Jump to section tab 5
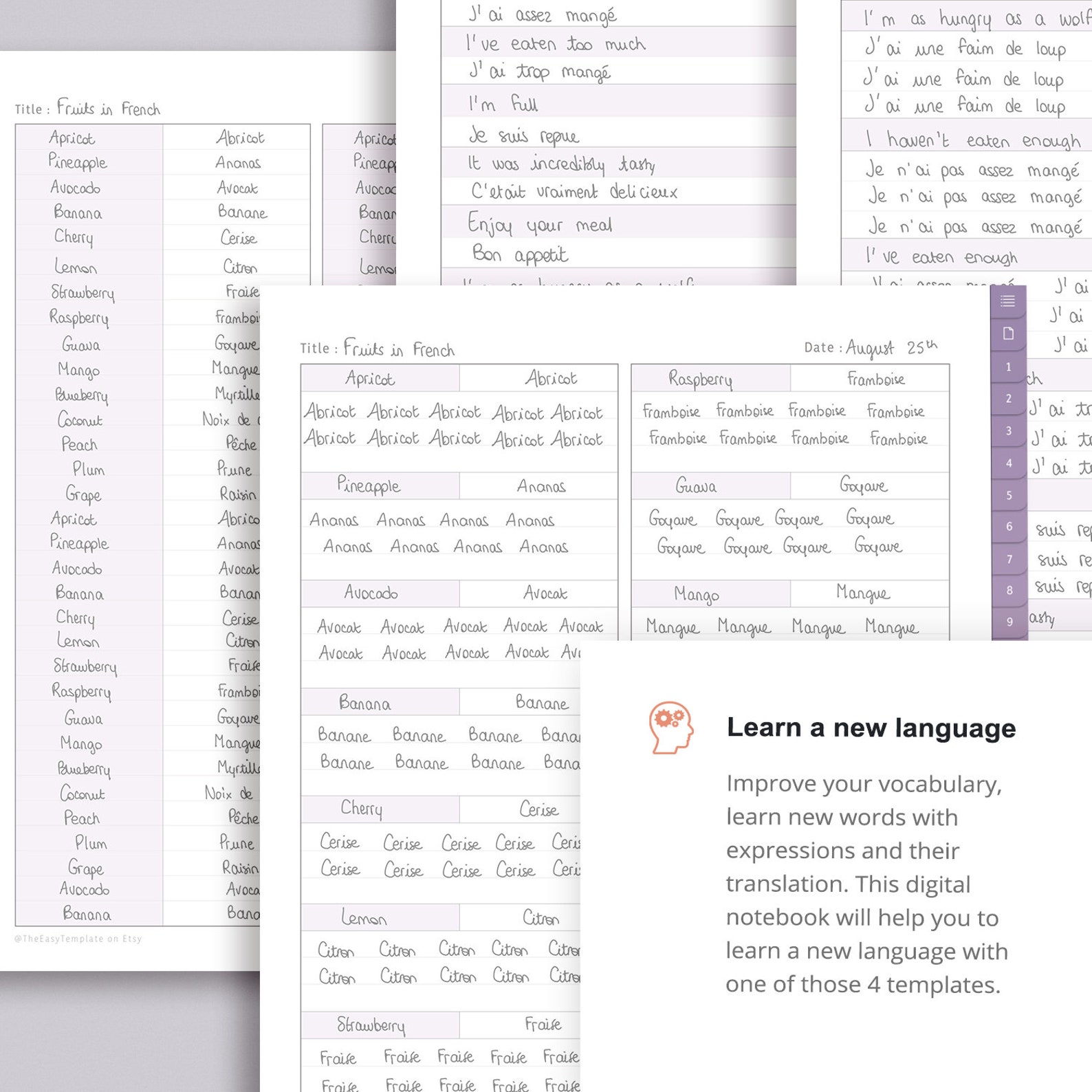 click(x=1008, y=495)
